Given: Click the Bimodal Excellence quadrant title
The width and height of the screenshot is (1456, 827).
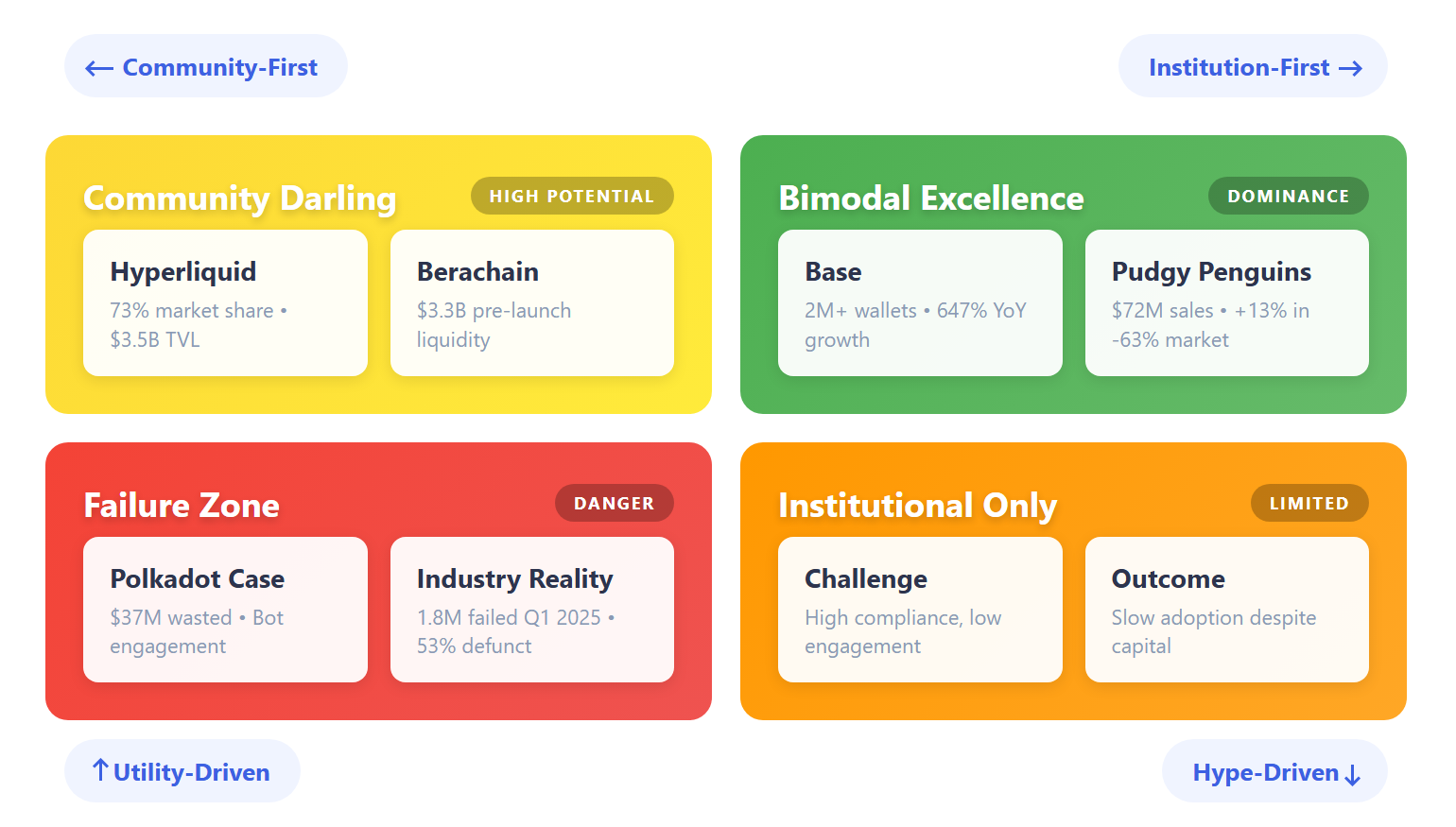Looking at the screenshot, I should click(x=931, y=198).
